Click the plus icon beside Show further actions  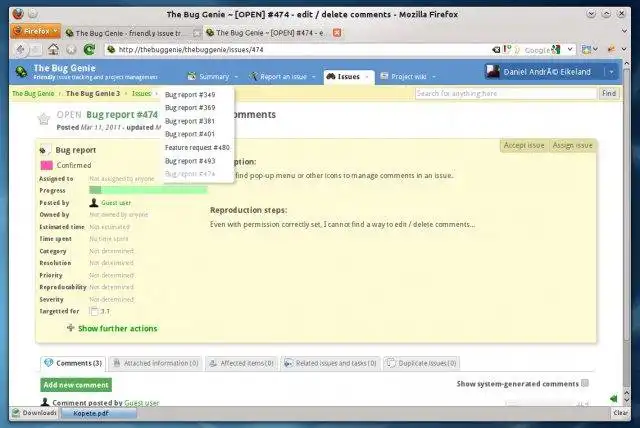[71, 328]
